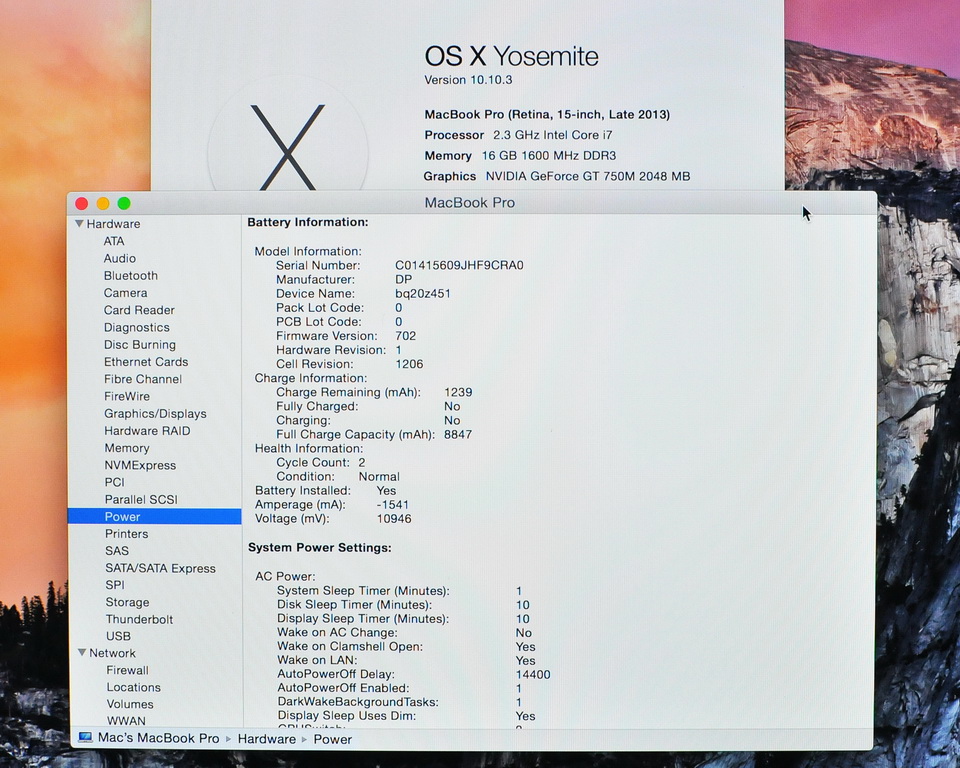
Task: Click Cycle Count value 2
Action: pos(362,462)
